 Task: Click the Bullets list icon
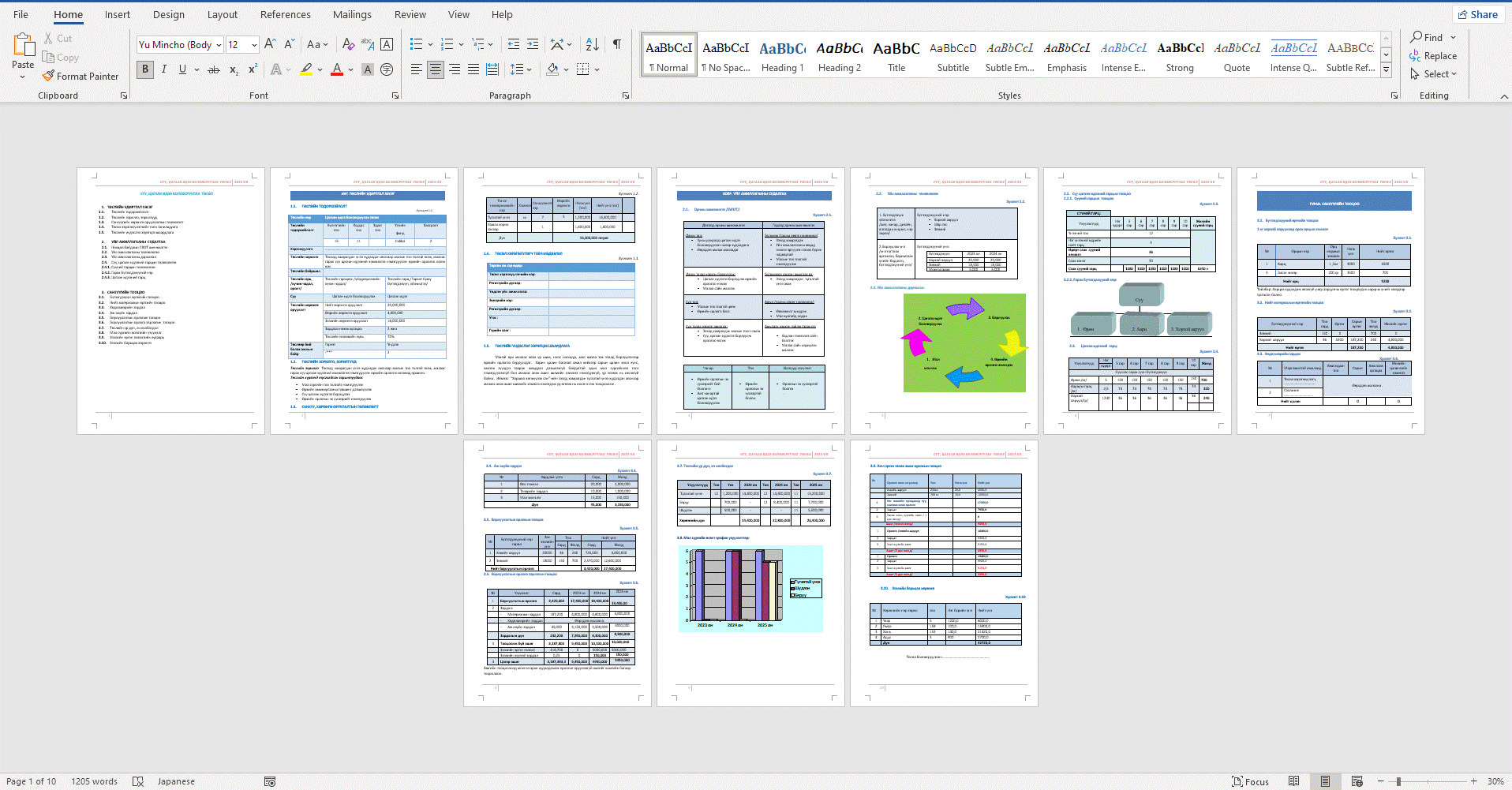tap(416, 44)
